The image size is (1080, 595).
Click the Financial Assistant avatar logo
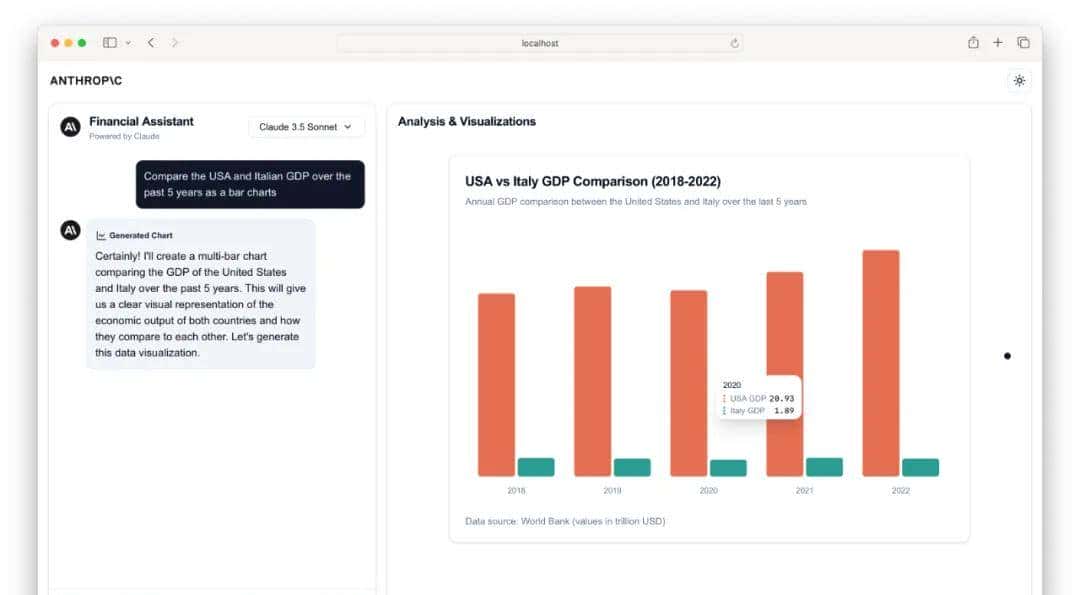coord(70,127)
